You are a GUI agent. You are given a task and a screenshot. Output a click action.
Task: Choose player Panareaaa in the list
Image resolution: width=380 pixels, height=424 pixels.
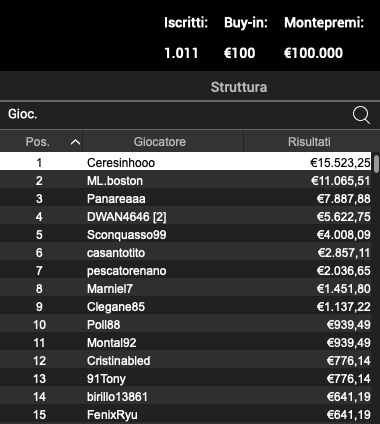tap(185, 199)
